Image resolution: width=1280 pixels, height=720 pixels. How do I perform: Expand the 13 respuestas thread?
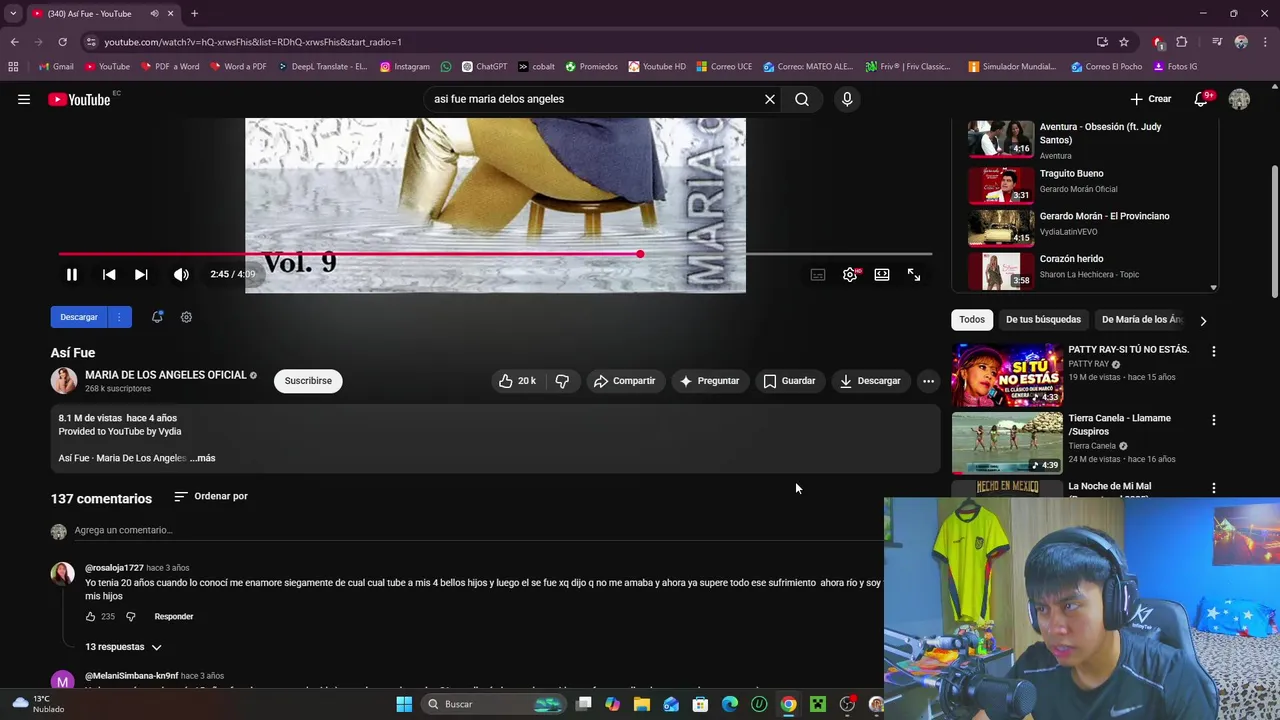[123, 647]
